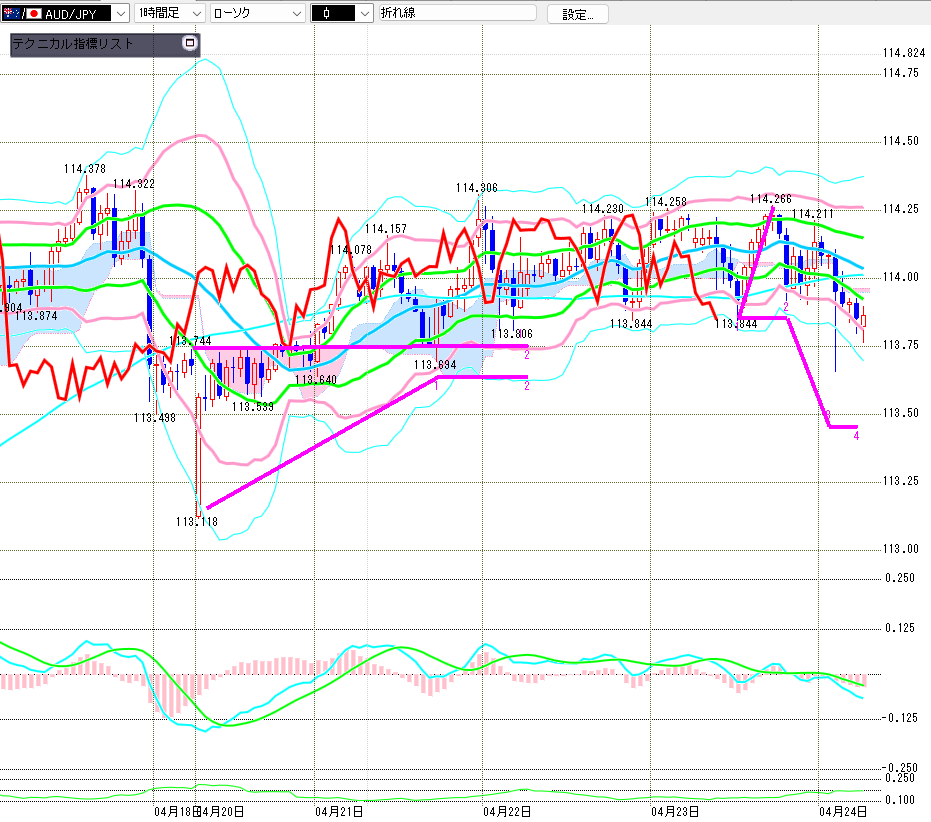This screenshot has width=931, height=822.
Task: Click the 114.378 high price label
Action: coord(84,169)
